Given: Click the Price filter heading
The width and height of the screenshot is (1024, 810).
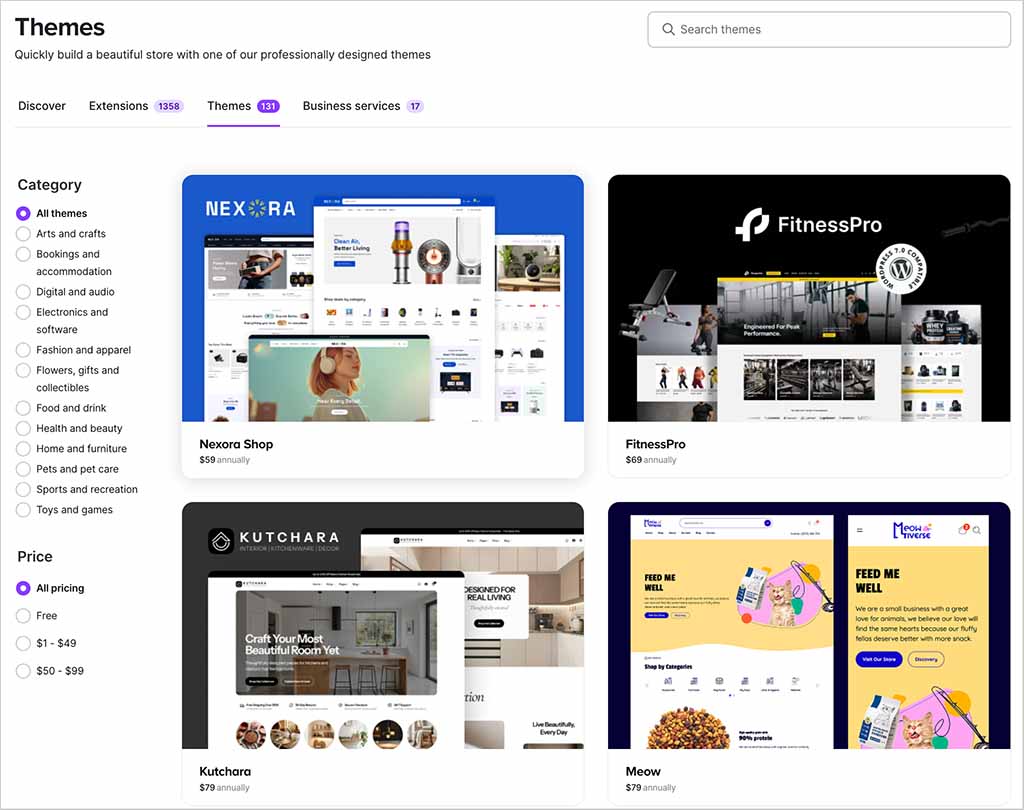Looking at the screenshot, I should [x=35, y=557].
